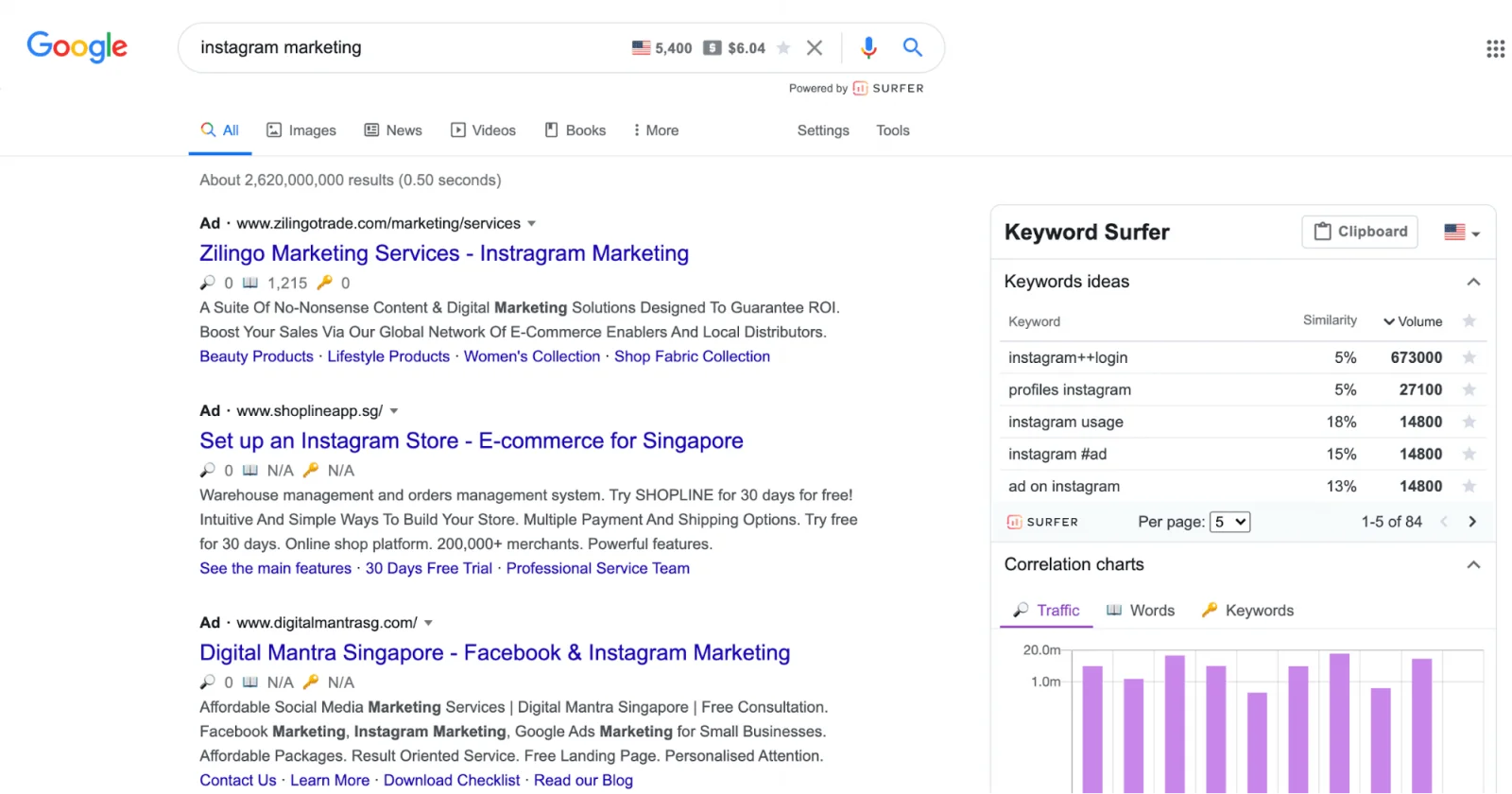Star the instagram marketing keyword in search bar
This screenshot has width=1512, height=794.
pos(783,48)
